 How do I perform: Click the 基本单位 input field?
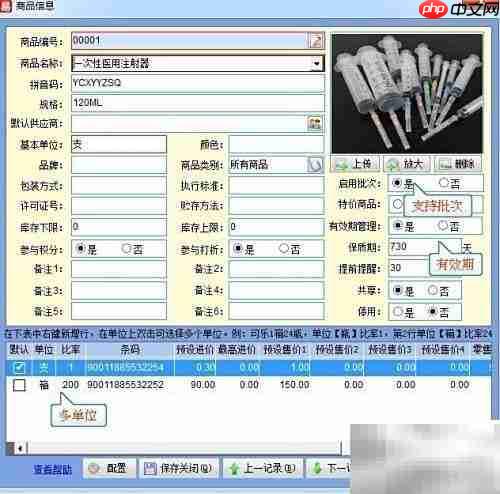[119, 144]
